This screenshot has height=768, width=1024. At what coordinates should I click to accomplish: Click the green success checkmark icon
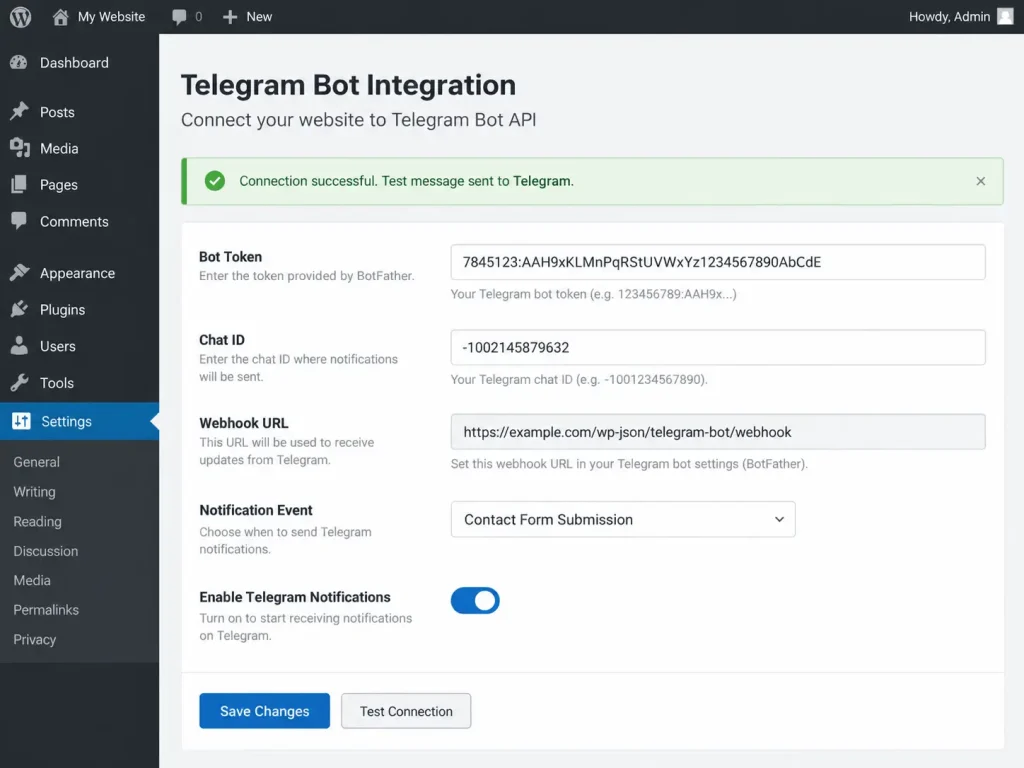point(215,181)
